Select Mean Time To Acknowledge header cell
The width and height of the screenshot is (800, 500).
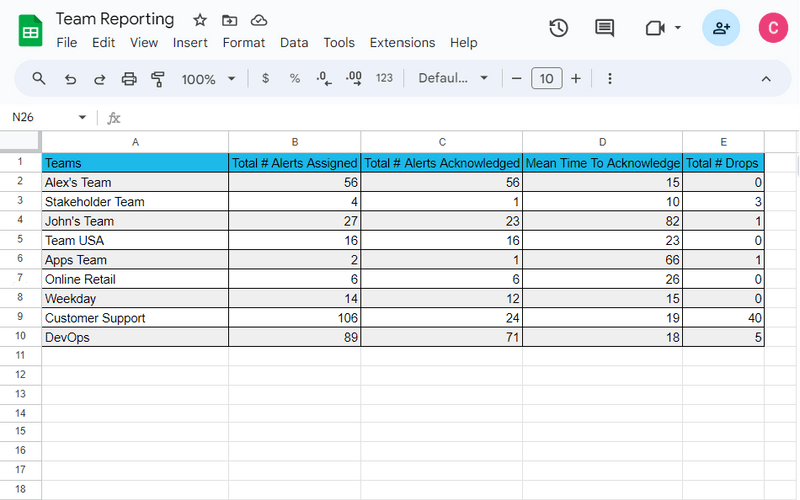point(603,163)
